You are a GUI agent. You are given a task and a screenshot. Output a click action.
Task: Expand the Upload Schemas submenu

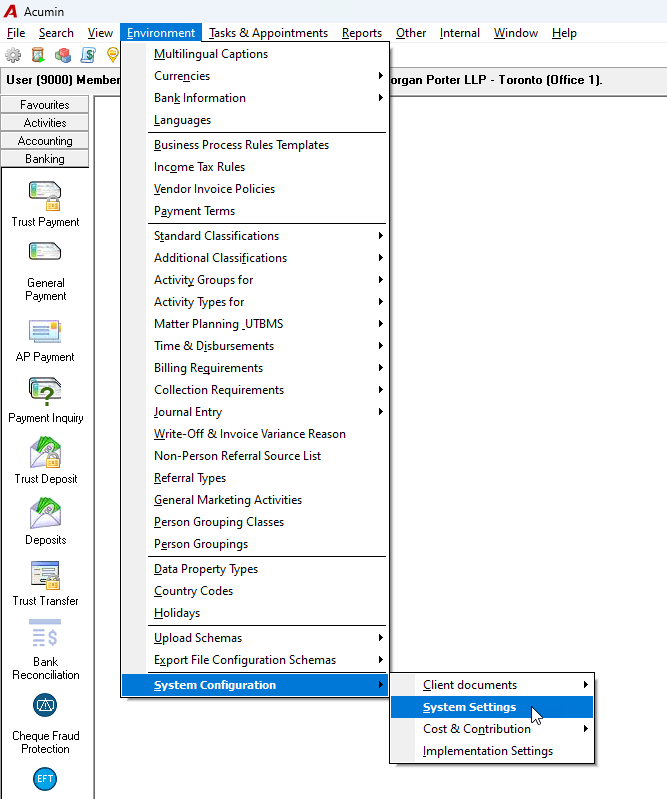[255, 638]
